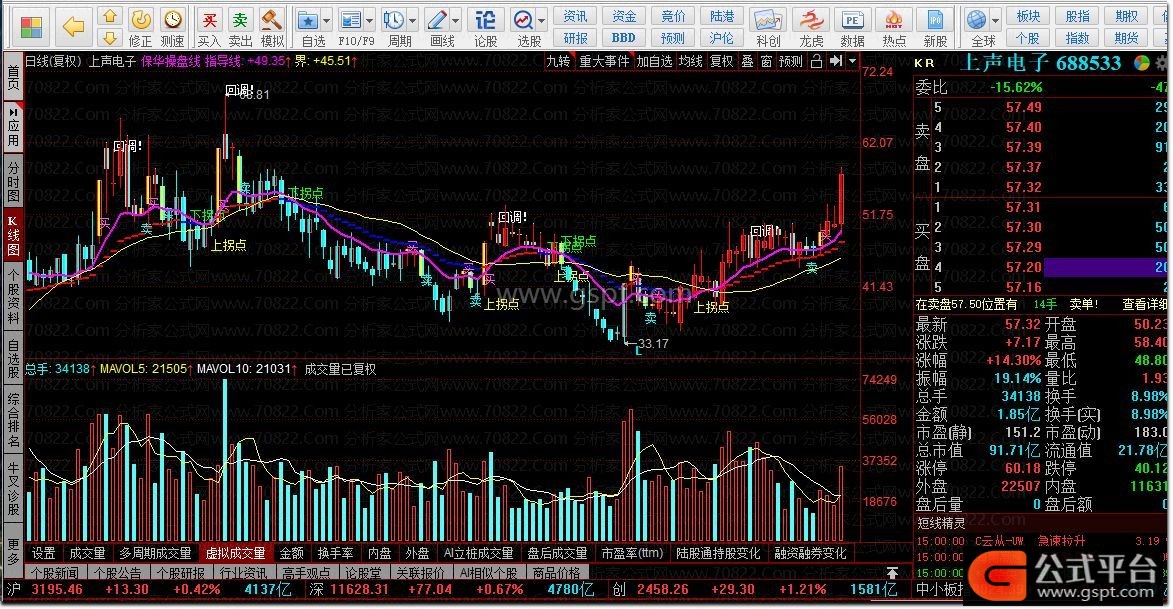
Task: Click the 期货 toolbar button
Action: tap(1127, 37)
